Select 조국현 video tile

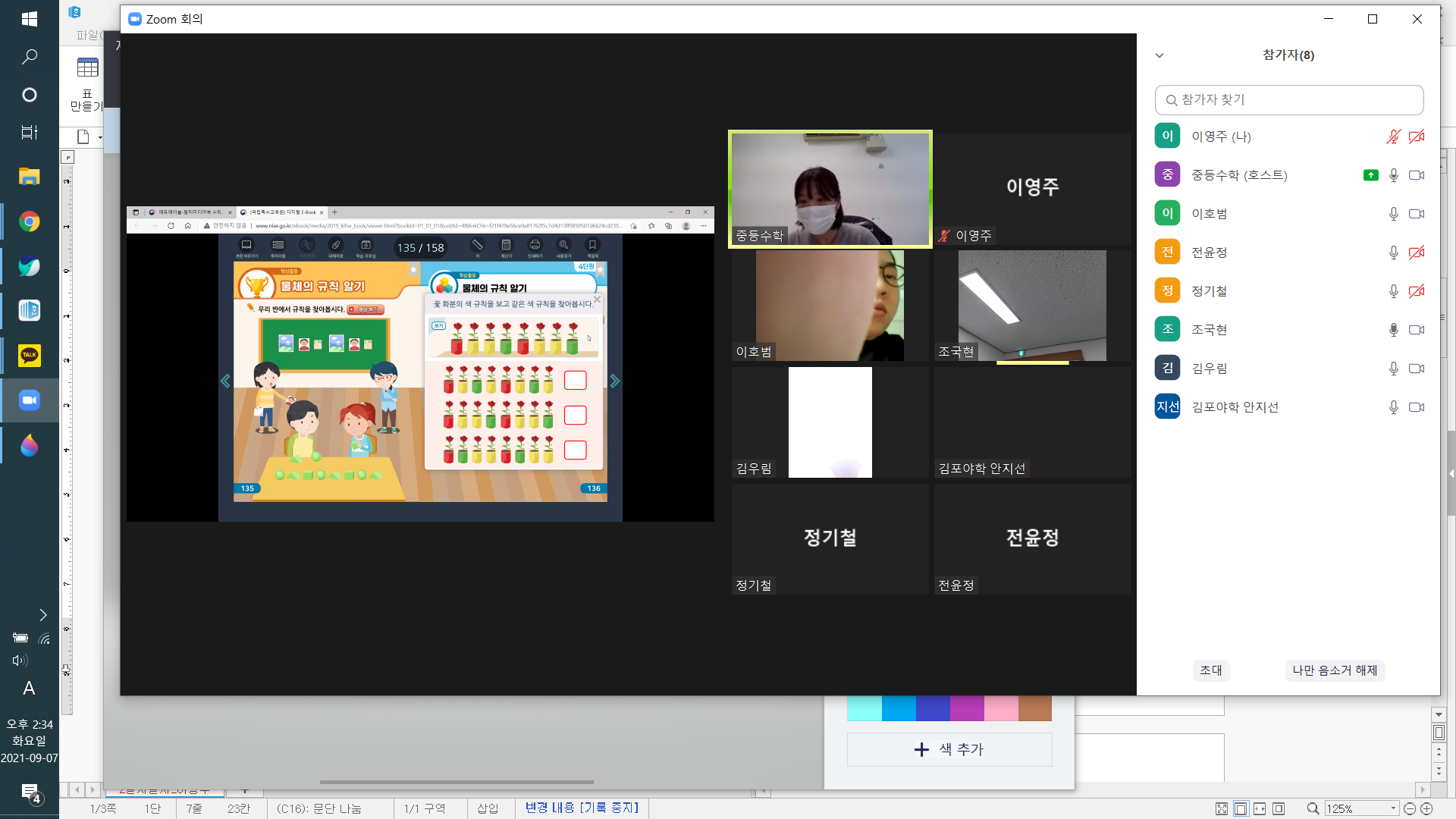click(1032, 306)
